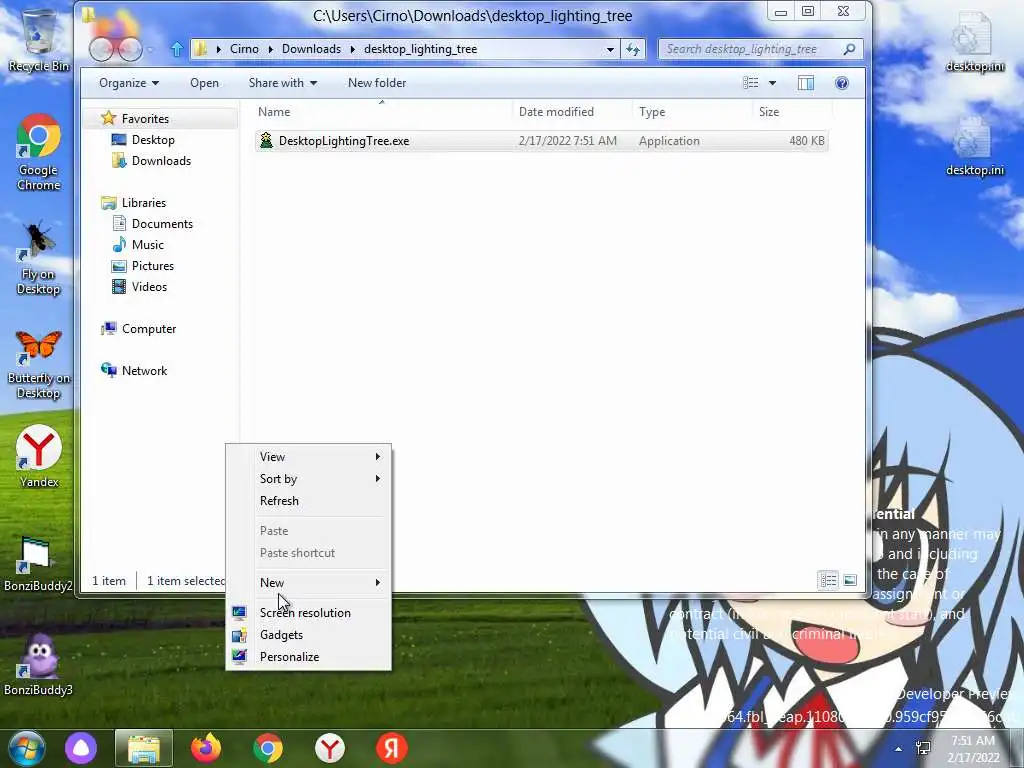Image resolution: width=1024 pixels, height=768 pixels.
Task: Expand the View submenu in context menu
Action: coord(308,456)
